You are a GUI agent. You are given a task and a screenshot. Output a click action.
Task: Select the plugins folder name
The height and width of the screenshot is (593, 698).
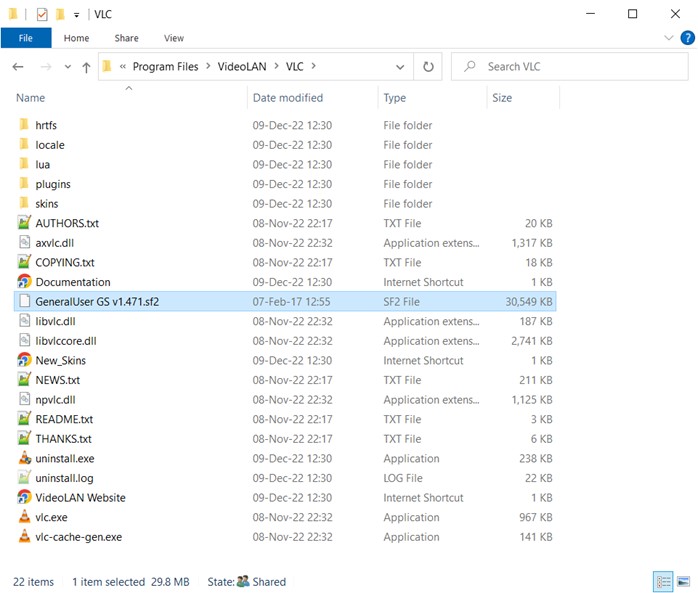point(53,184)
